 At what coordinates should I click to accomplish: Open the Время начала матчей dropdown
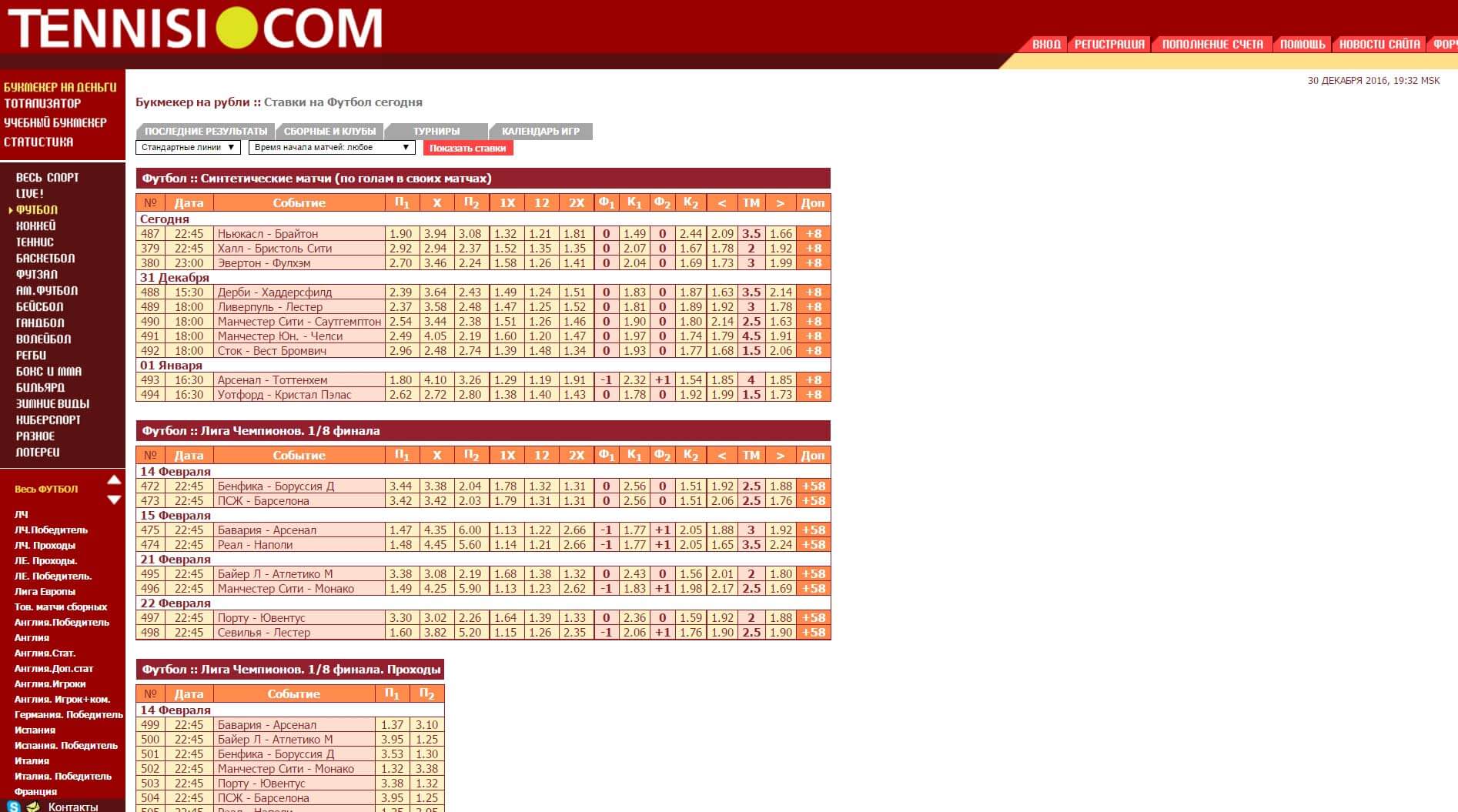click(332, 147)
